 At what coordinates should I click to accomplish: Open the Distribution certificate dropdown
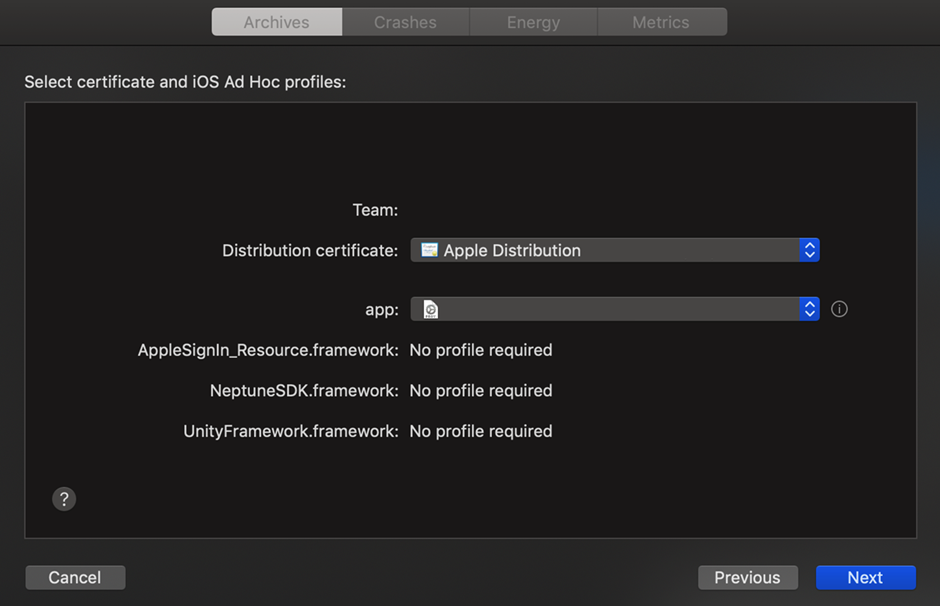(x=614, y=250)
